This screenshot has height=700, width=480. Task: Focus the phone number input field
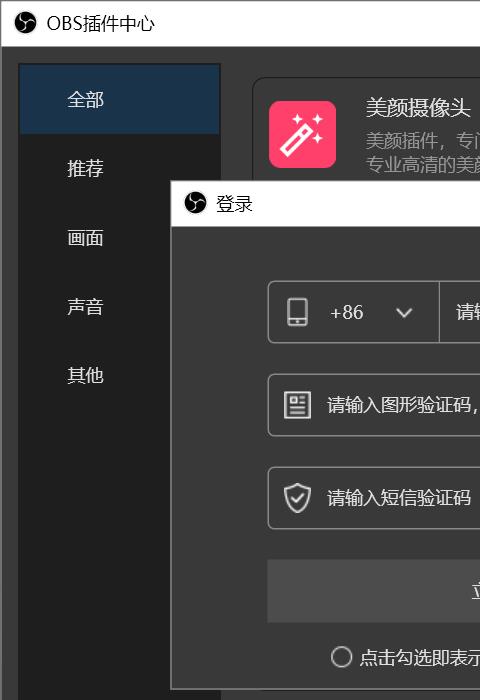(x=460, y=312)
